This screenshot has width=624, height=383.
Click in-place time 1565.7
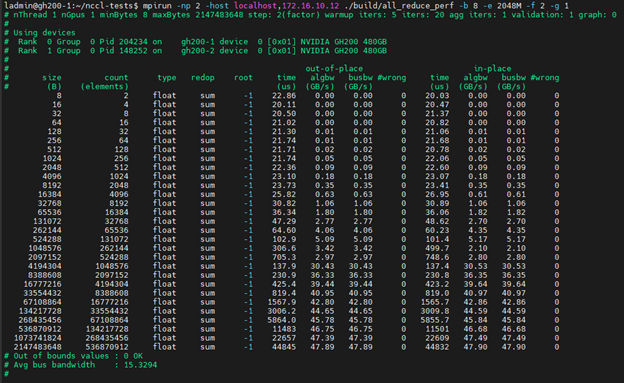coord(435,302)
